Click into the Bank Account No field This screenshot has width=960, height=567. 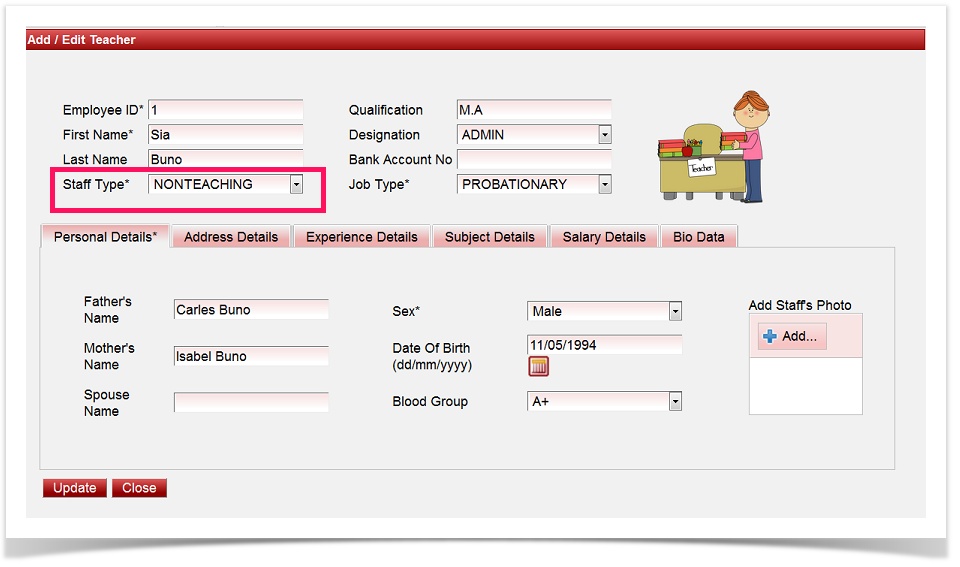point(534,159)
